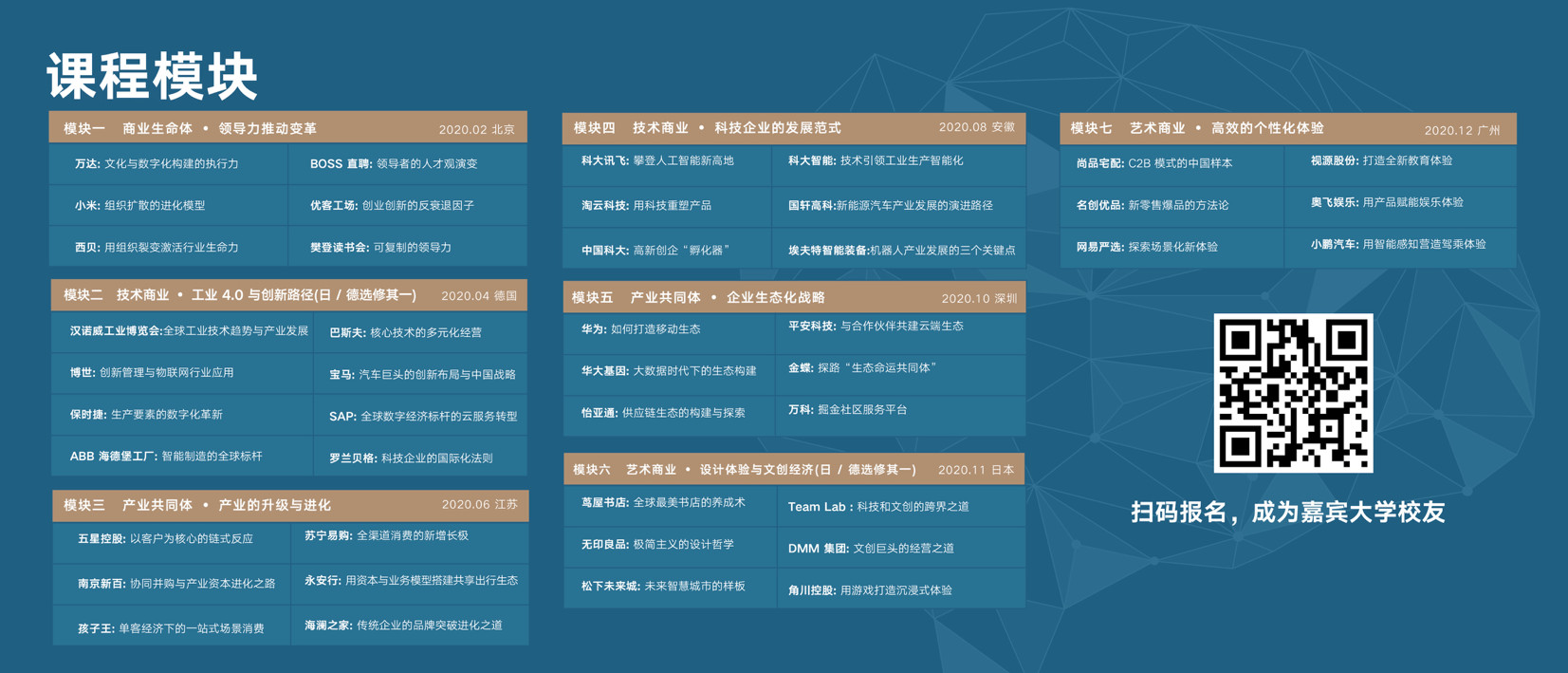Click the 2020.04 德国 date label

tap(479, 296)
